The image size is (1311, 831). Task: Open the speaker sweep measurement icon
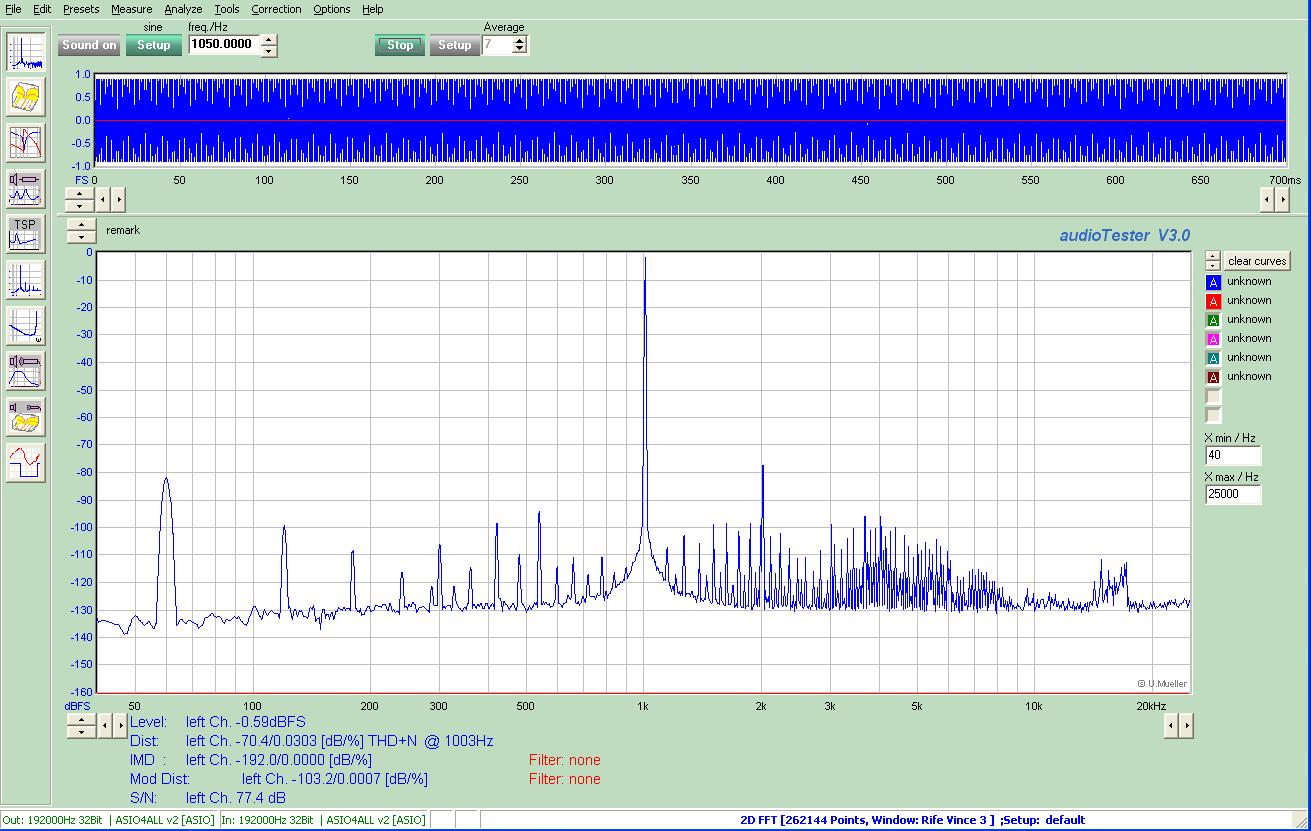click(x=26, y=188)
